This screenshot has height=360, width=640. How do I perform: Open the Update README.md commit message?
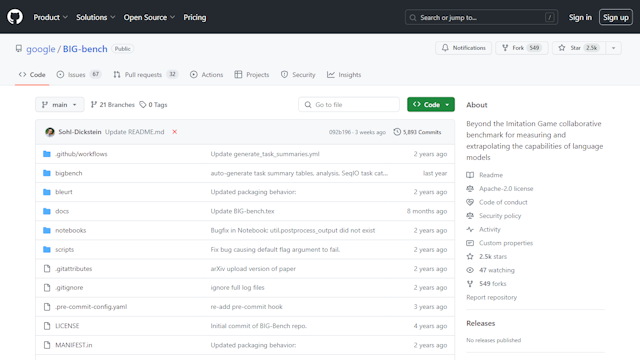134,132
